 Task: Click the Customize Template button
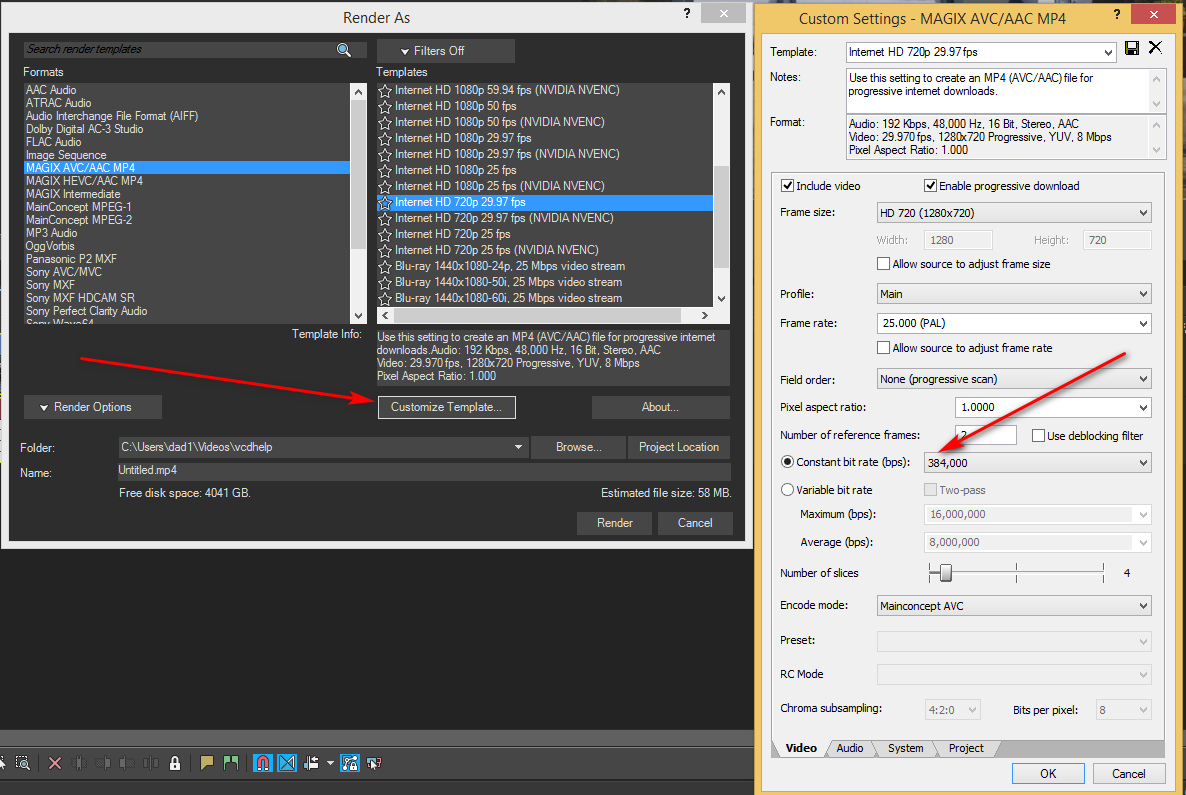click(x=446, y=407)
